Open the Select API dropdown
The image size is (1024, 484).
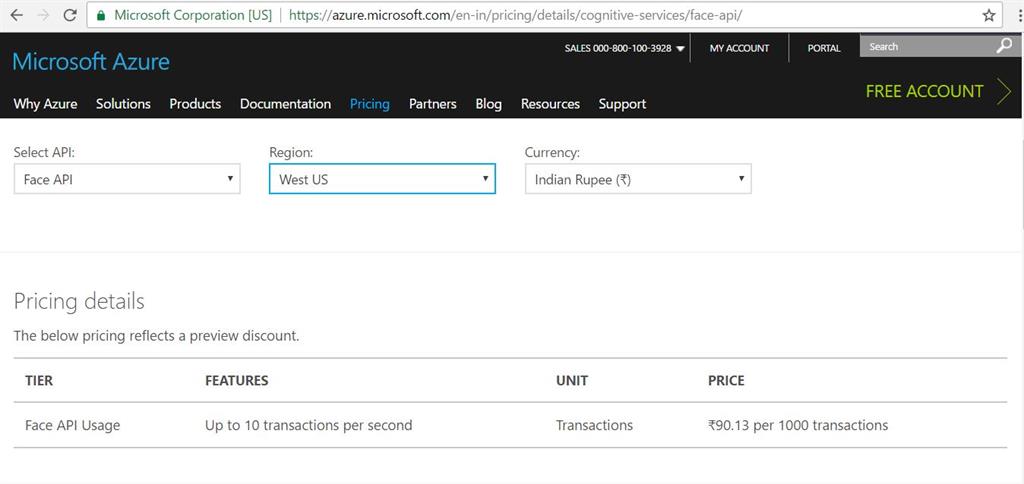(127, 179)
